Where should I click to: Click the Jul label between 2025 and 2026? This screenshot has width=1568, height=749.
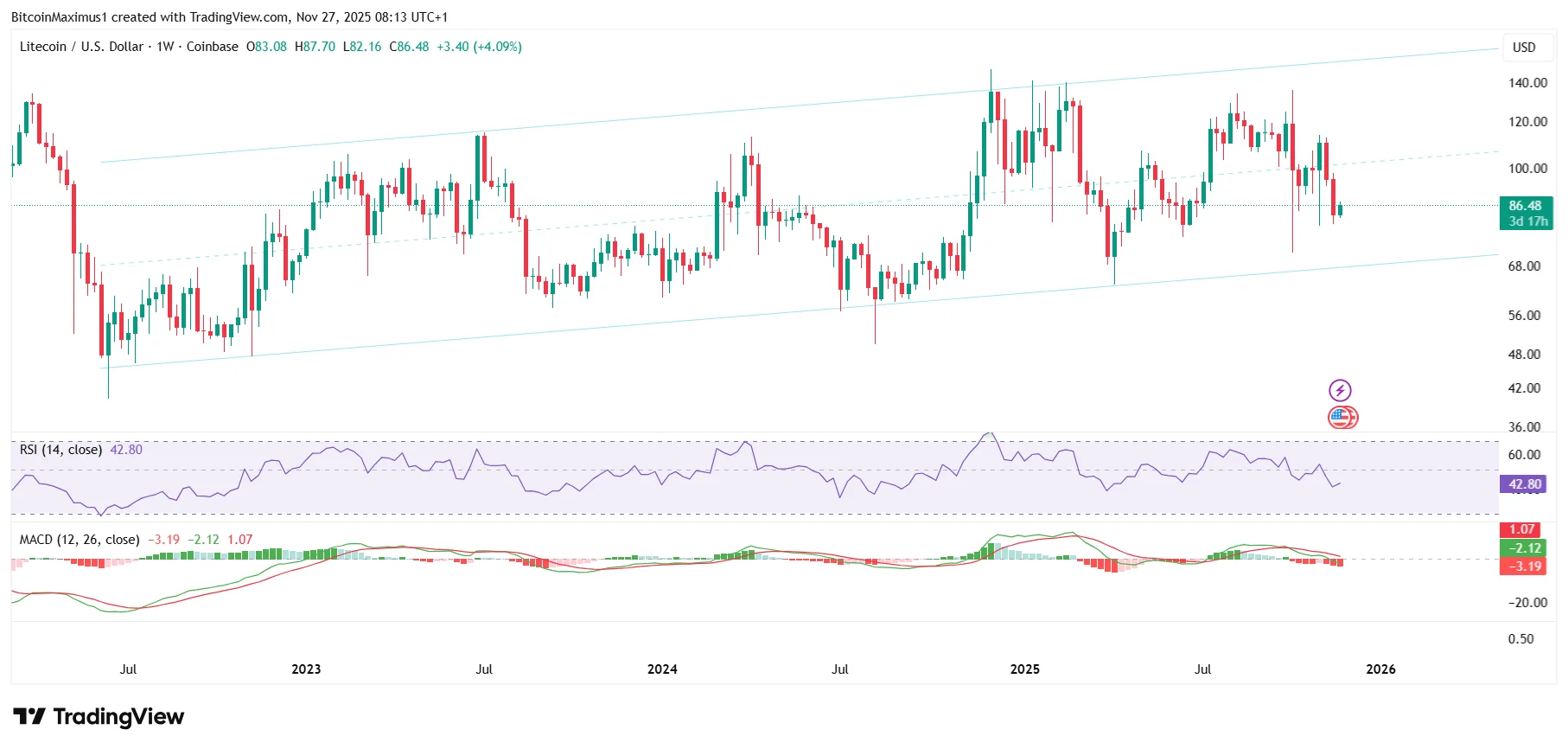tap(1202, 669)
